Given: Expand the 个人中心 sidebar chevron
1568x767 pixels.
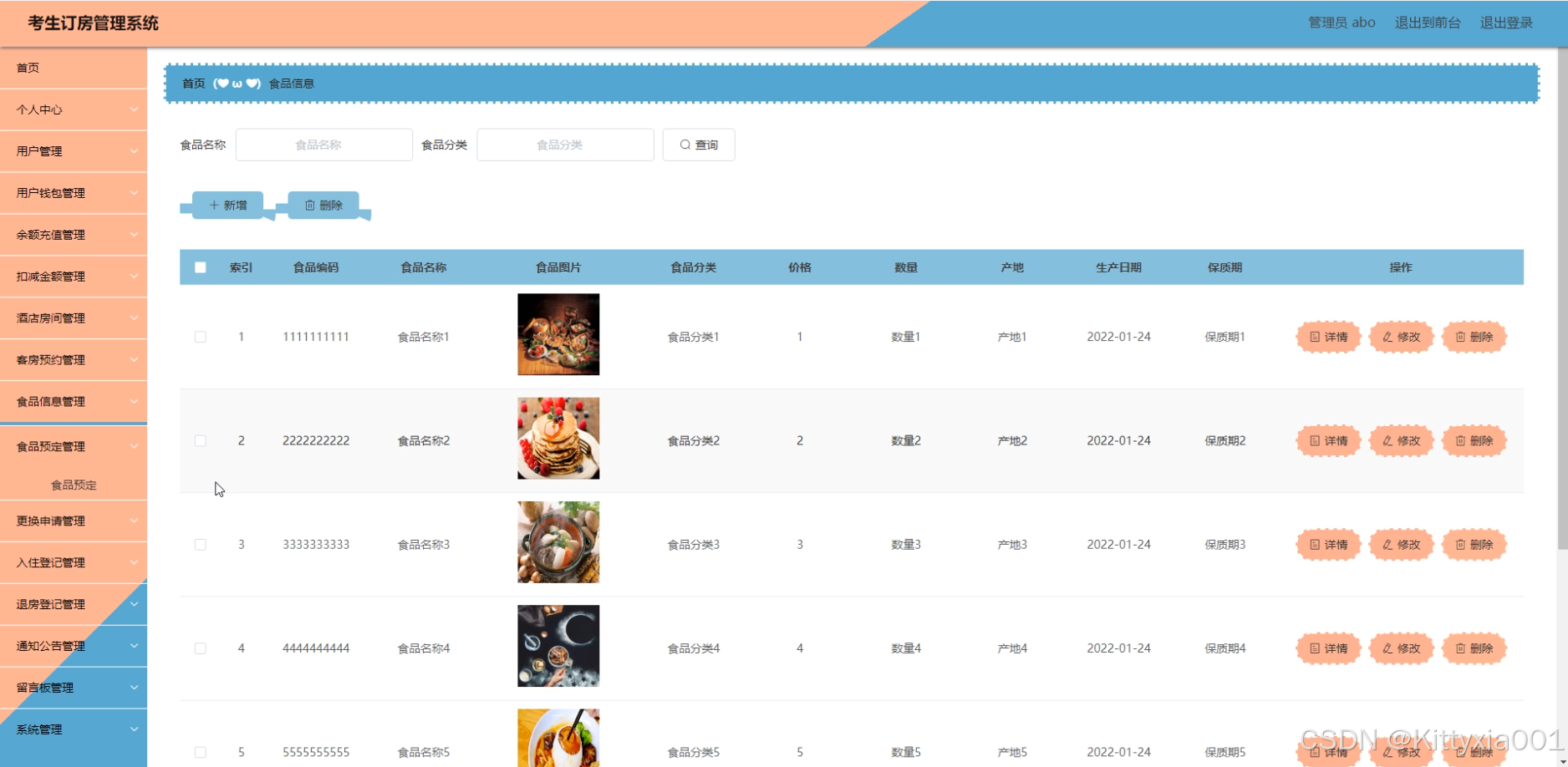Looking at the screenshot, I should [x=134, y=109].
